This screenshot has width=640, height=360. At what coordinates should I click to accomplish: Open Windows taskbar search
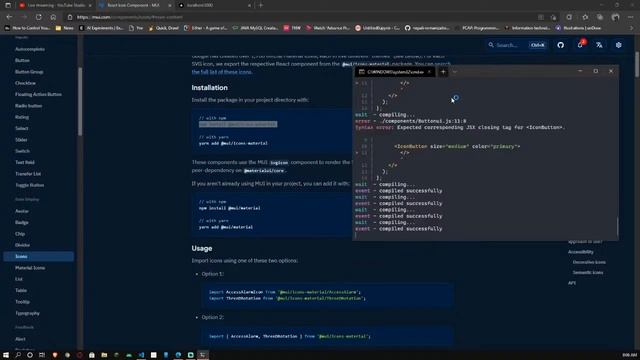tap(18, 355)
